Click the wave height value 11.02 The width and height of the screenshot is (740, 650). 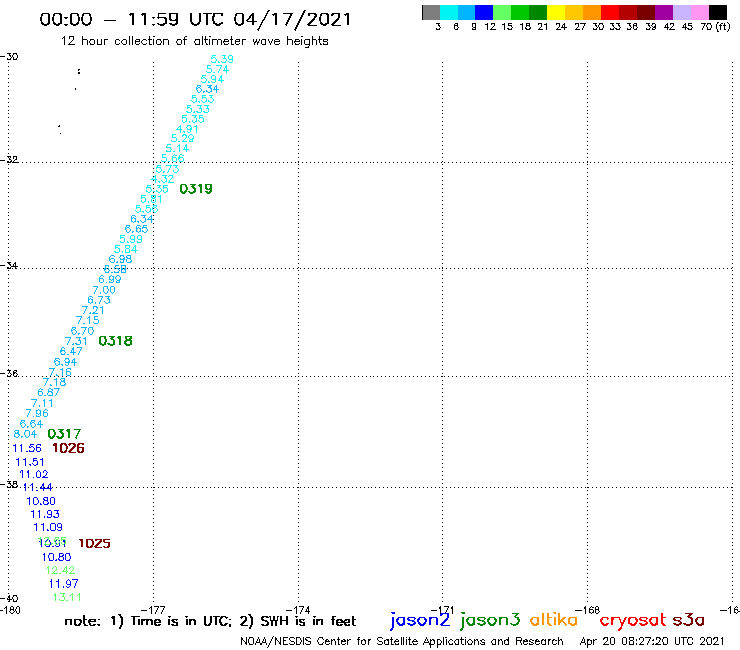point(34,474)
